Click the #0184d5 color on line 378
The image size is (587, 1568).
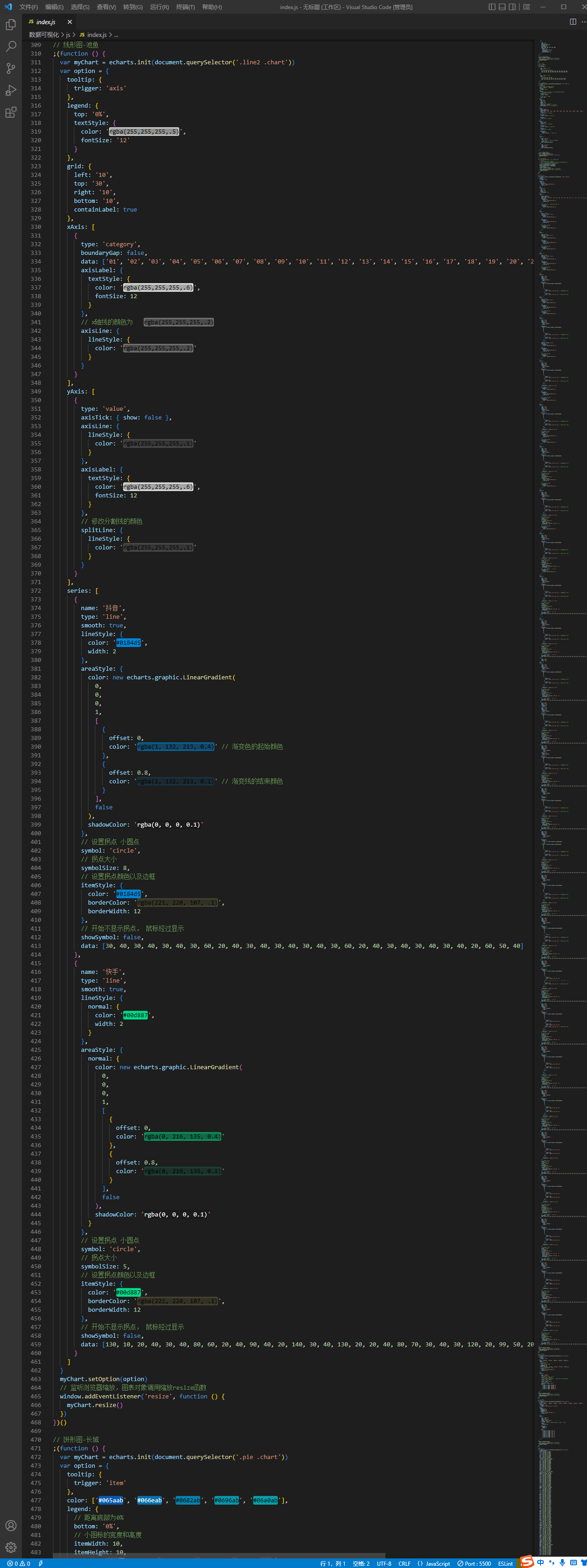click(128, 643)
